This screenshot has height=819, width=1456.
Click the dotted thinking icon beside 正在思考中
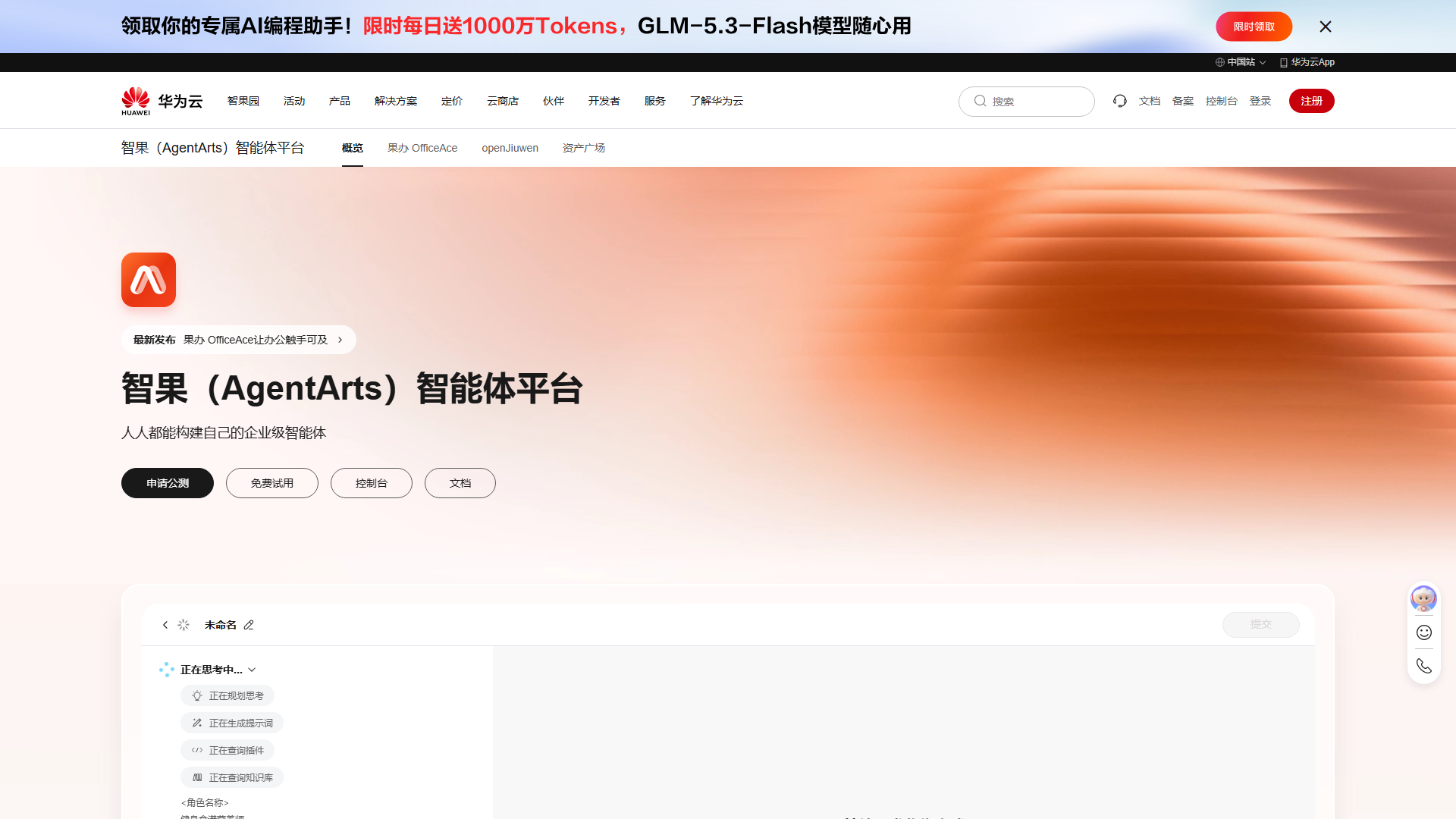[167, 670]
